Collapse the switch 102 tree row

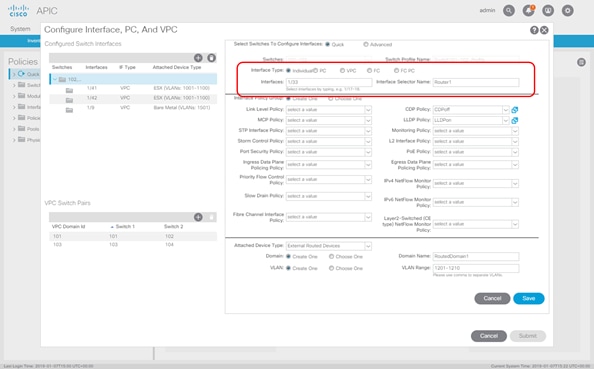[x=55, y=79]
